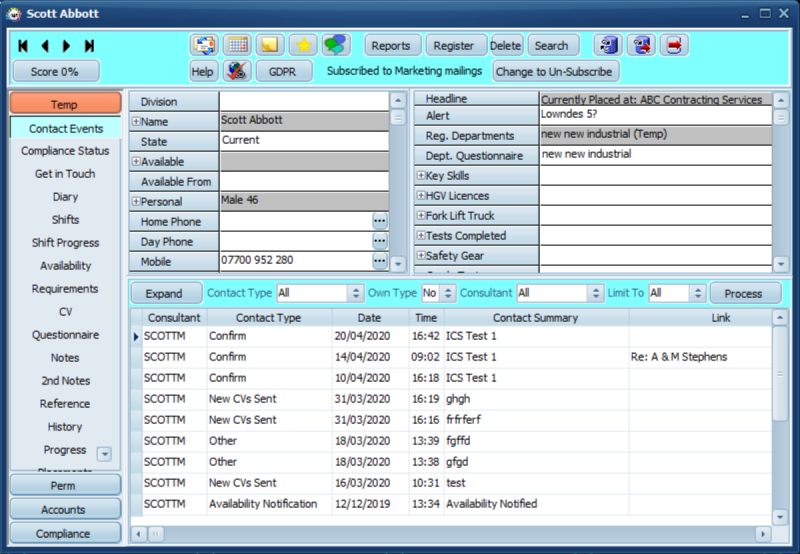Expand the Fork Lift Truck section
Screen dimensions: 800x554
pyautogui.click(x=421, y=215)
